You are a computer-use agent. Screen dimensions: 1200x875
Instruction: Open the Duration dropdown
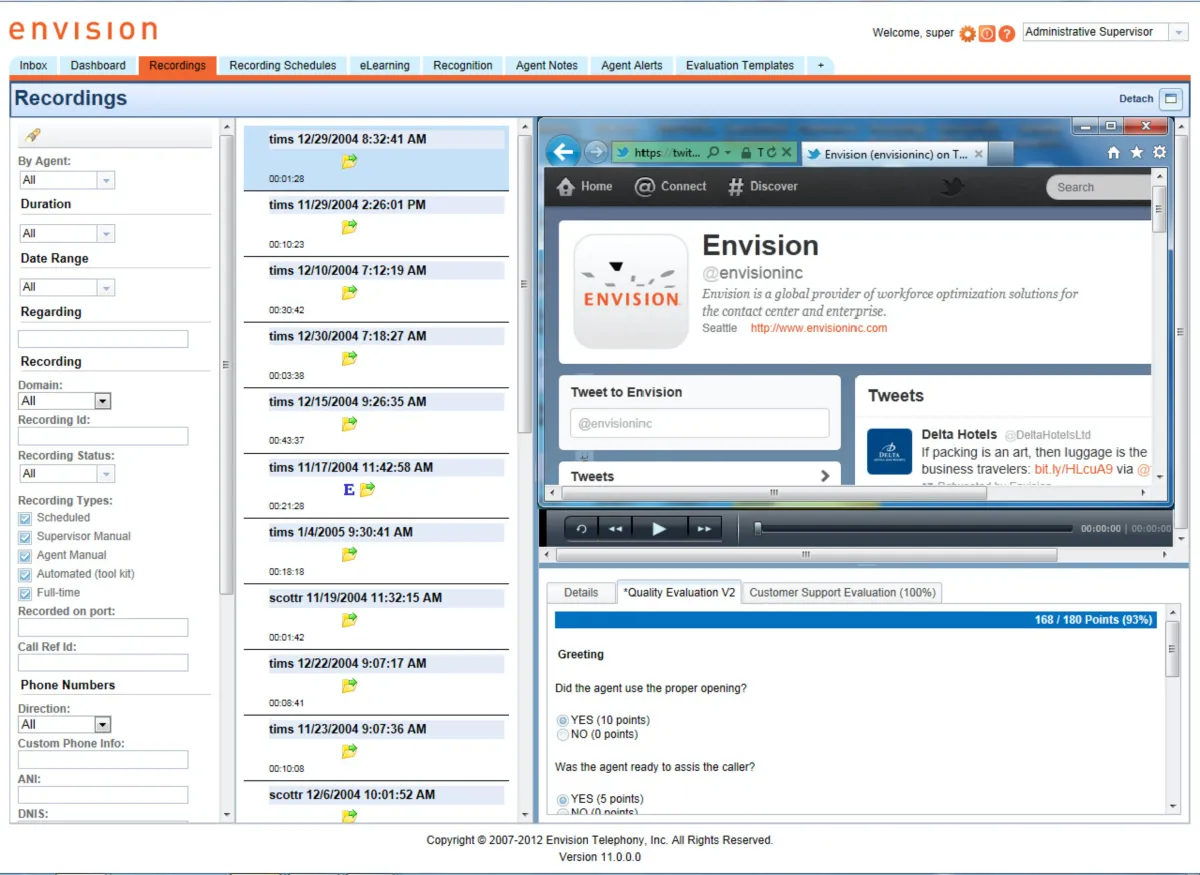106,233
